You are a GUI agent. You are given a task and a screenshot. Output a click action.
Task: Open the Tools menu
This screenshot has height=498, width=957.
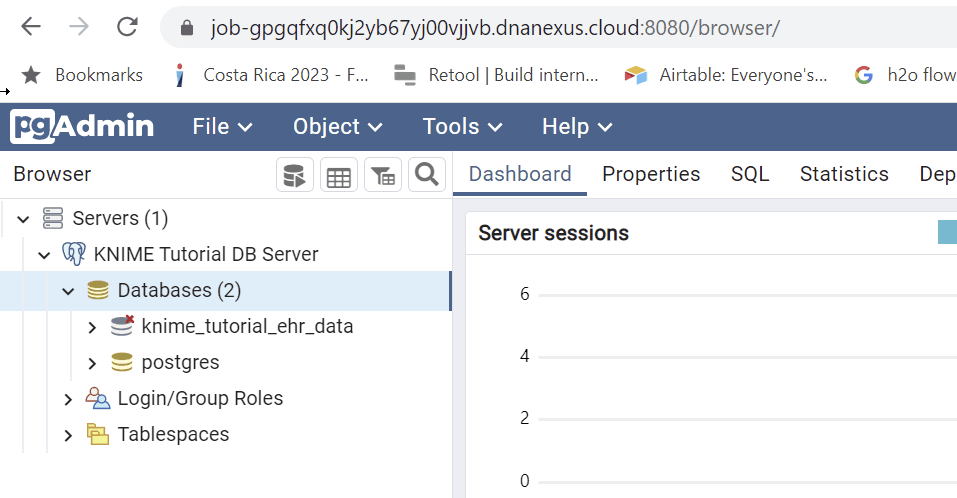(462, 127)
